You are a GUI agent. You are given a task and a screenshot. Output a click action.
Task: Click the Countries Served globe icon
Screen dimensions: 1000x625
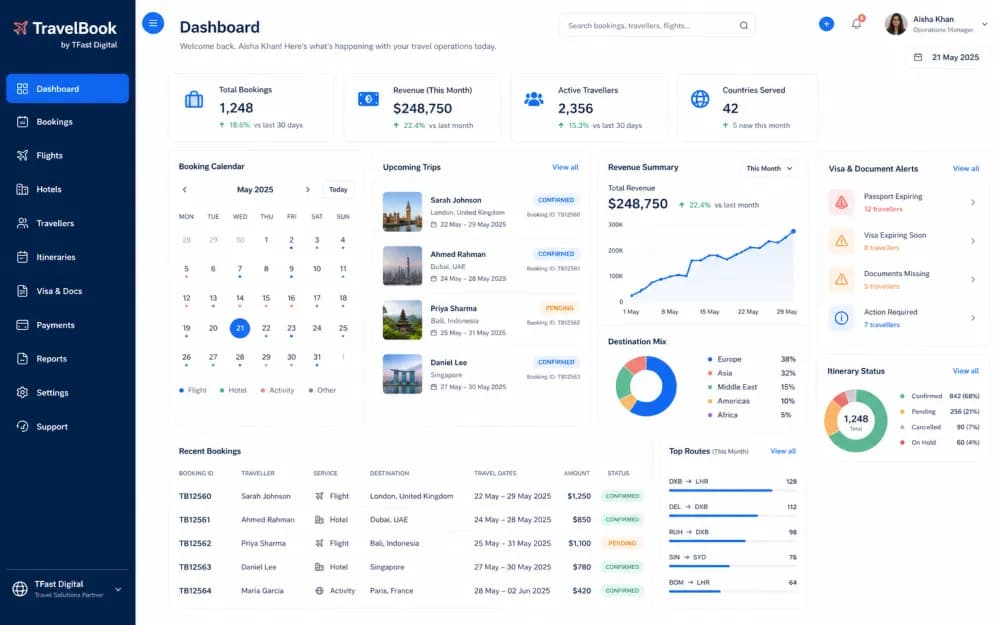coord(700,99)
